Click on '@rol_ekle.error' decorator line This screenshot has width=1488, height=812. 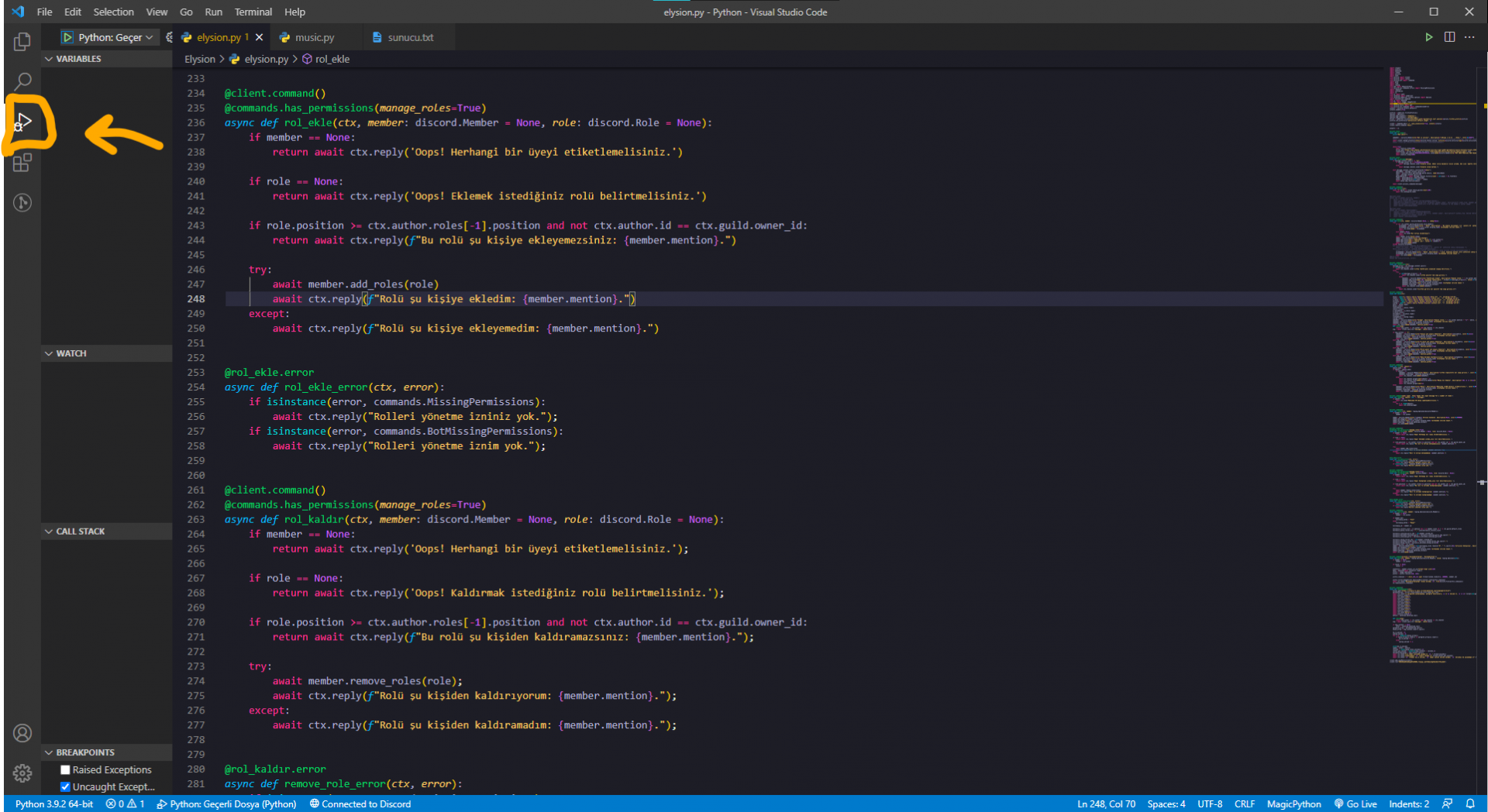tap(269, 372)
